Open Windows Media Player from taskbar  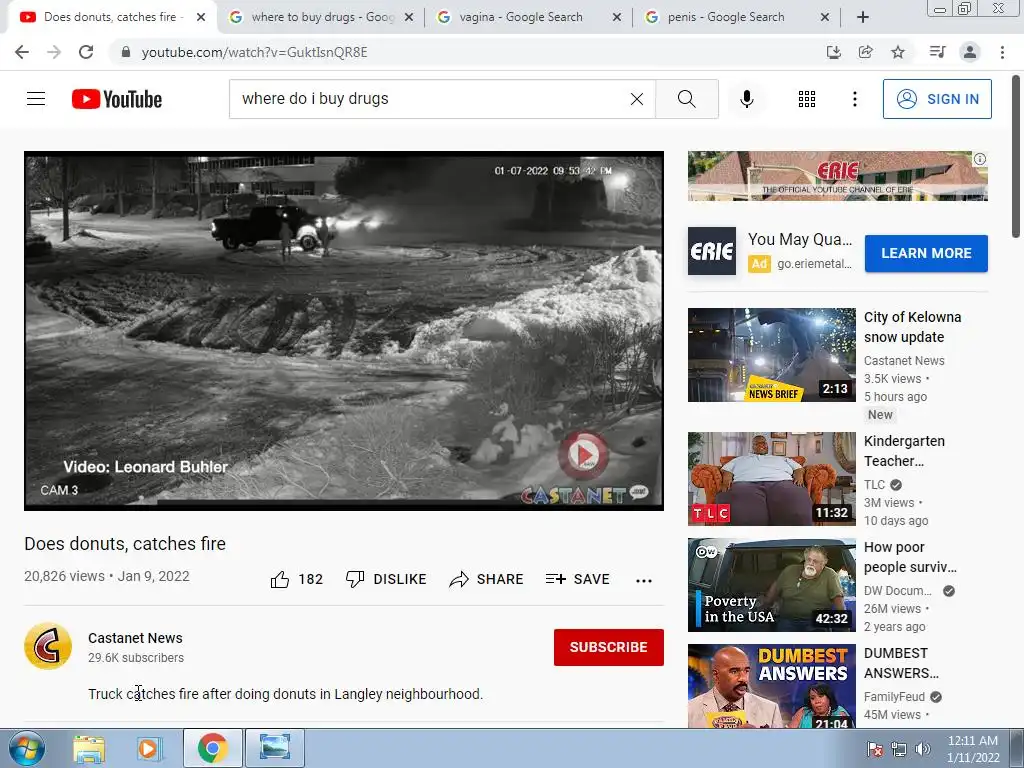click(x=149, y=748)
